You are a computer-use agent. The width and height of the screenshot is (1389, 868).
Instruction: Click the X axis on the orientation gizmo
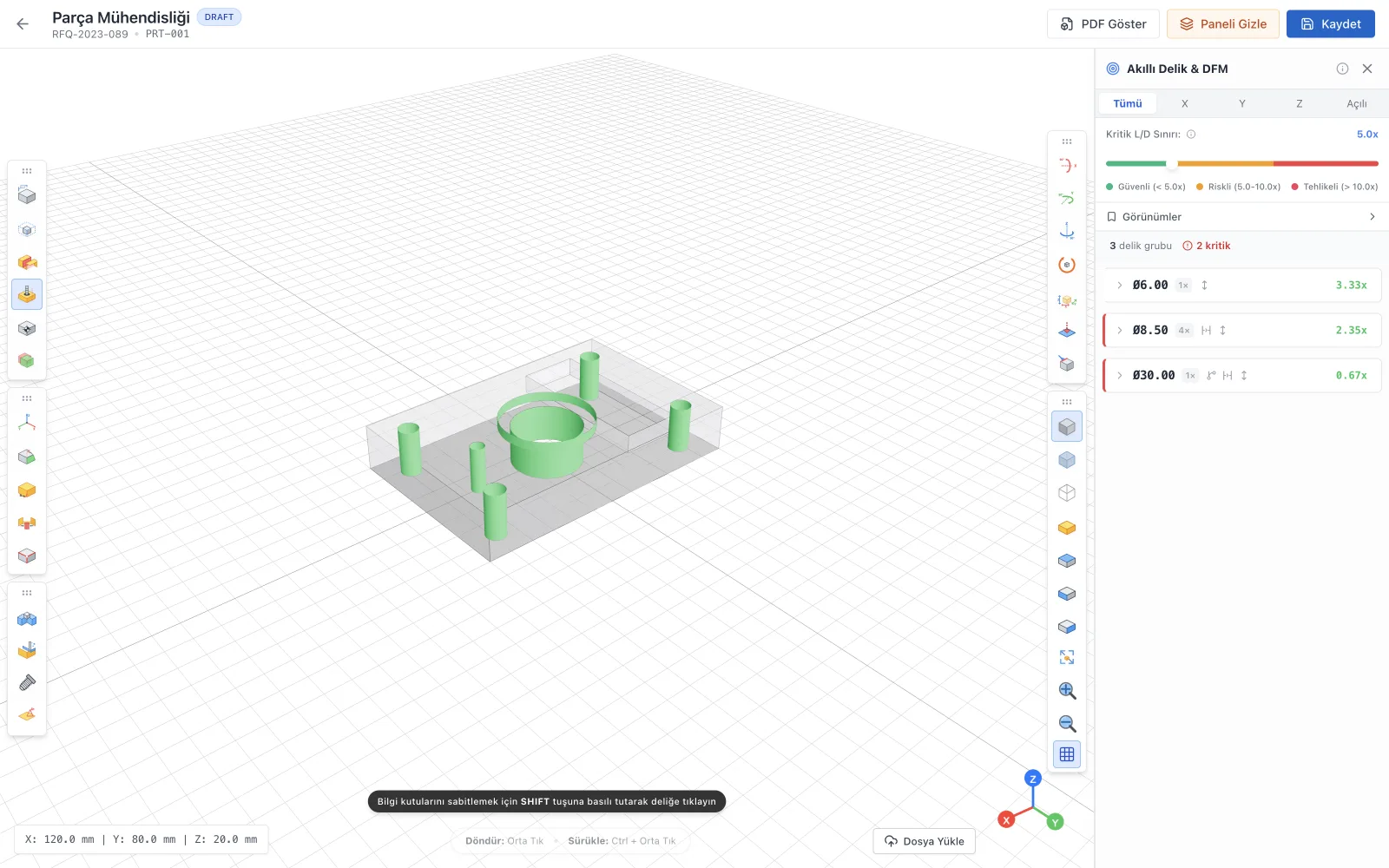click(x=1006, y=819)
